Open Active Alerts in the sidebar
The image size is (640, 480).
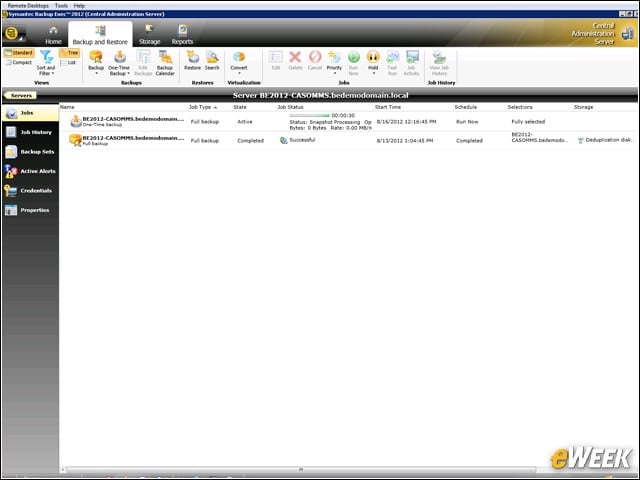[x=30, y=171]
